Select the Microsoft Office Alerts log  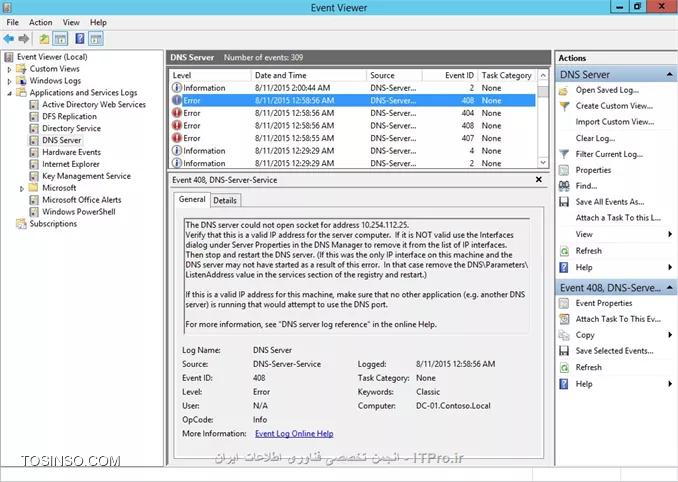pos(81,200)
